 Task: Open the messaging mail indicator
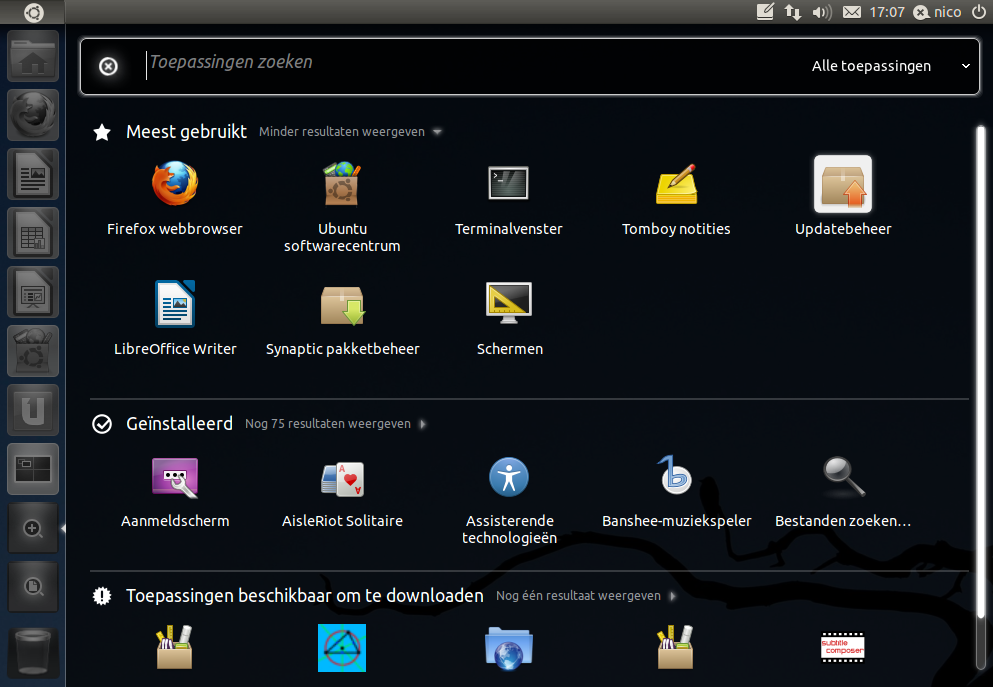click(852, 12)
